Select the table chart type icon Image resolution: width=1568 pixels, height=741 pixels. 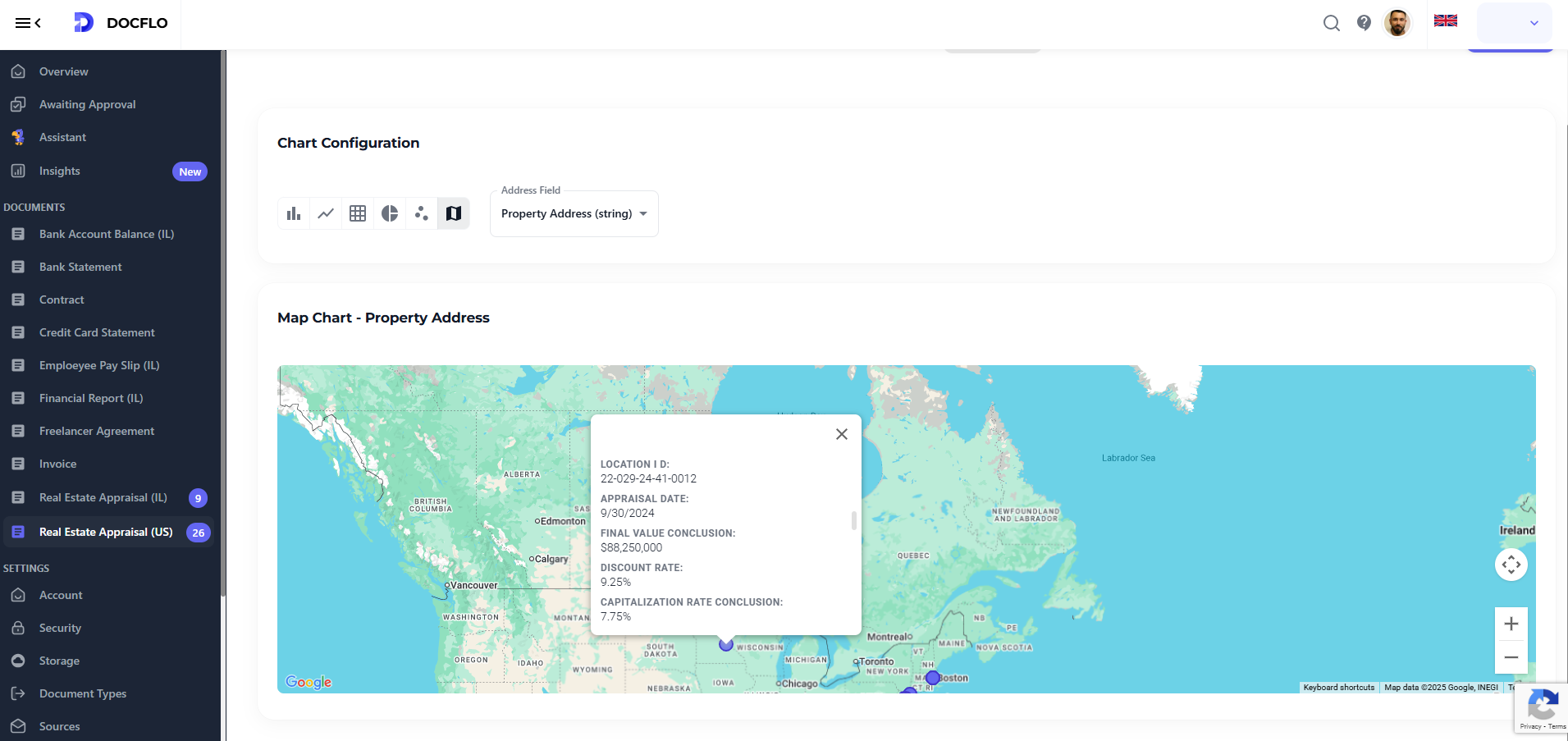pyautogui.click(x=358, y=213)
